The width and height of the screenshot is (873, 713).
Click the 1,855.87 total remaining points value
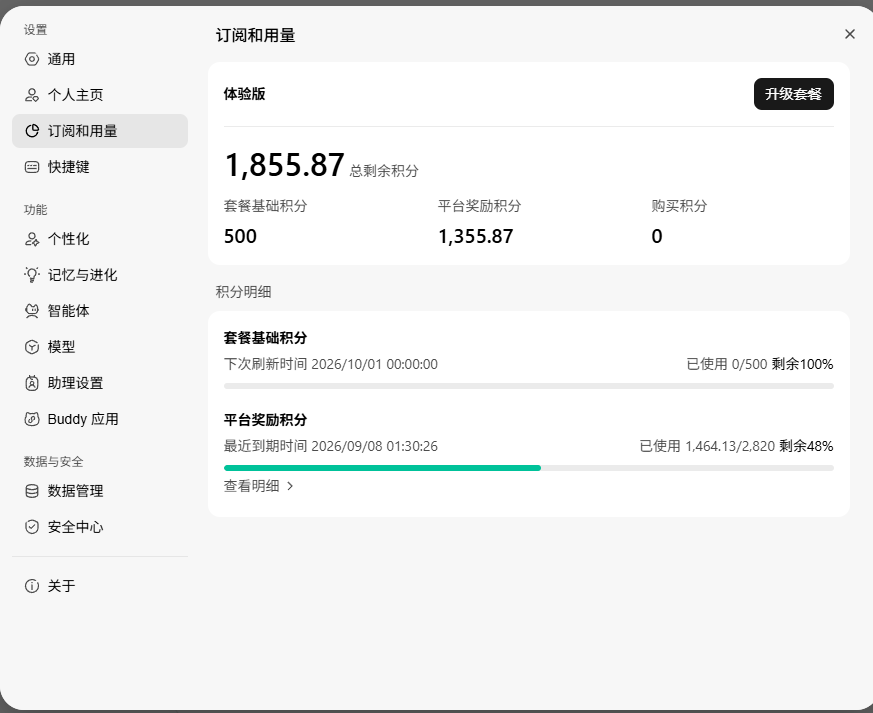click(x=285, y=165)
